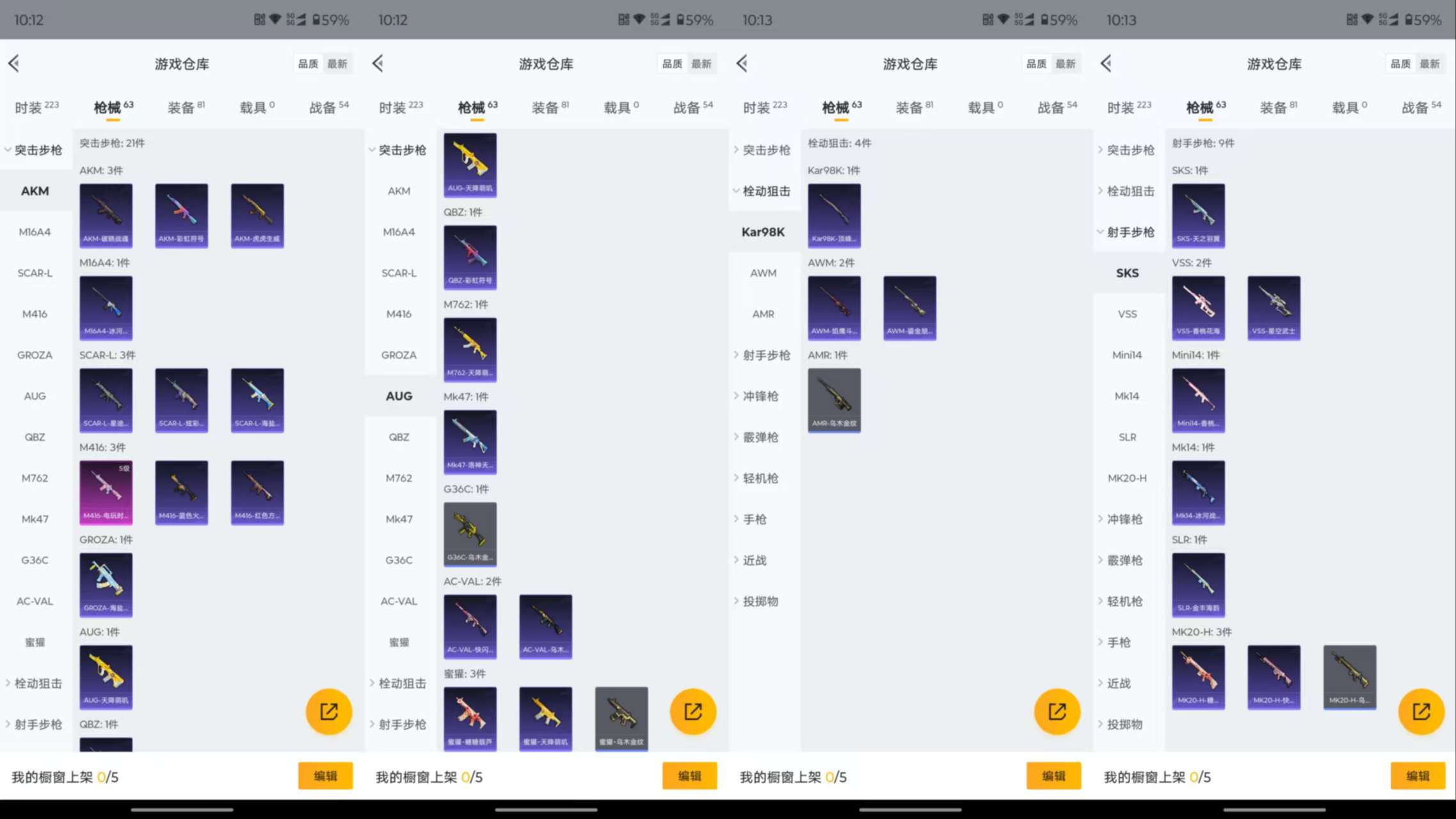The width and height of the screenshot is (1456, 819).
Task: Open the AKM-虎虎生威 skin icon
Action: (x=257, y=216)
